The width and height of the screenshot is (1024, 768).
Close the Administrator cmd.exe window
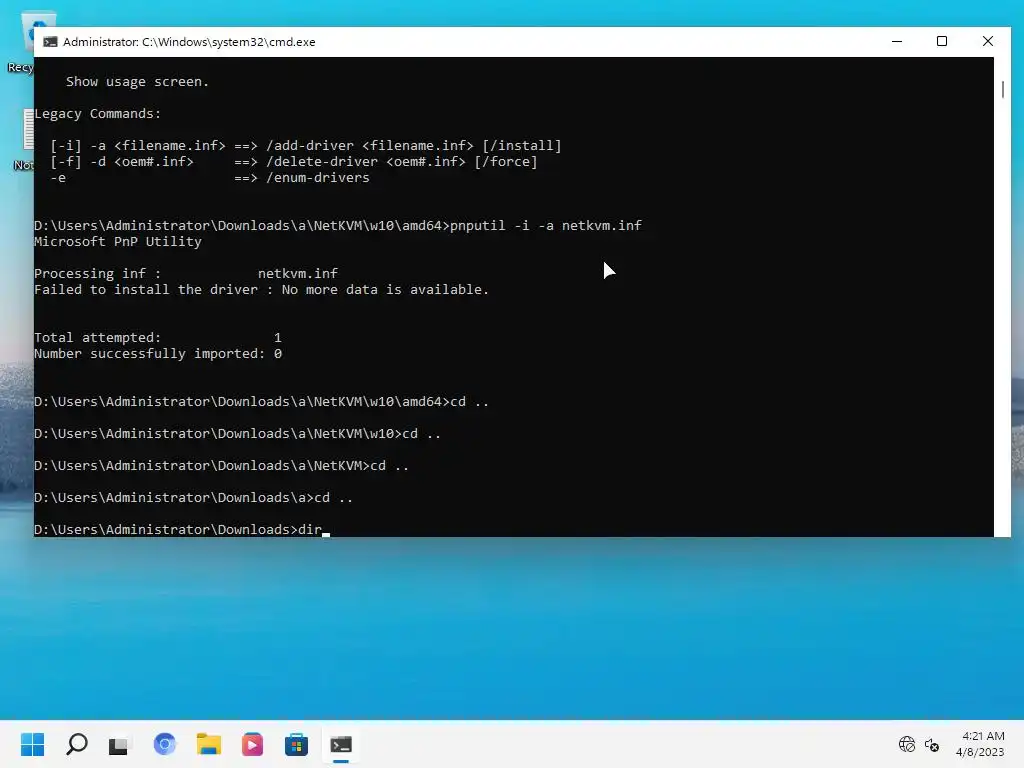[987, 41]
